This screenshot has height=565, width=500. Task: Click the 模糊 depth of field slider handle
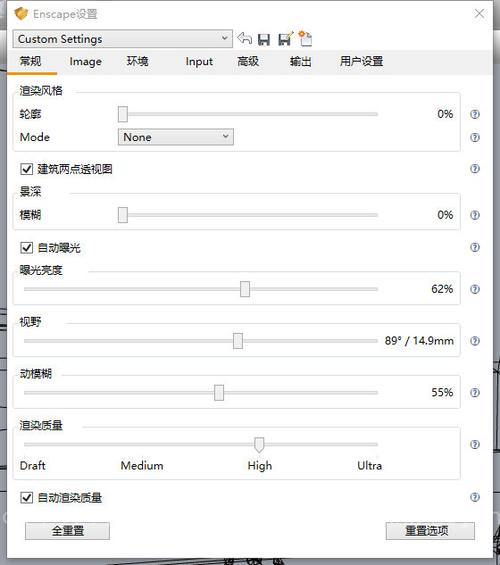(123, 215)
